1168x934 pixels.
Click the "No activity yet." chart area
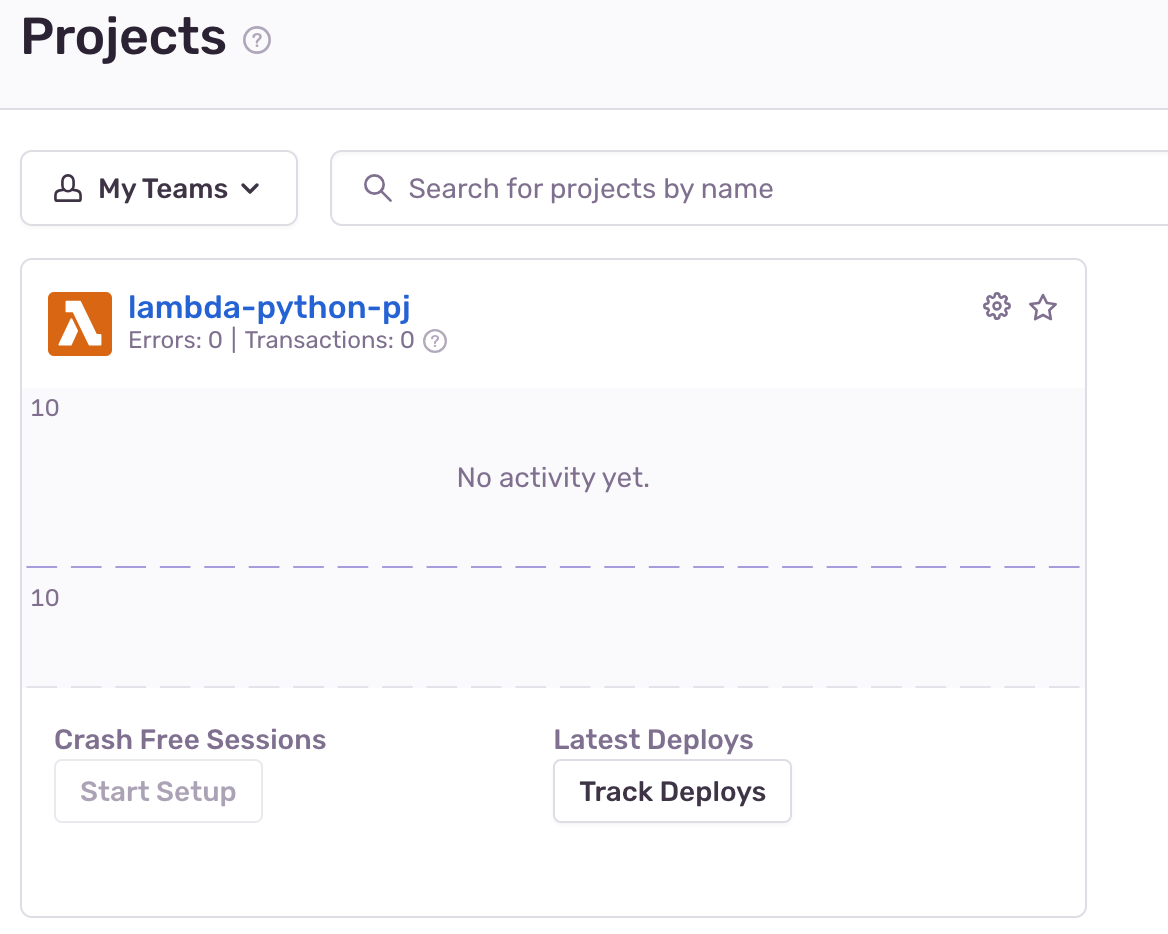coord(553,478)
